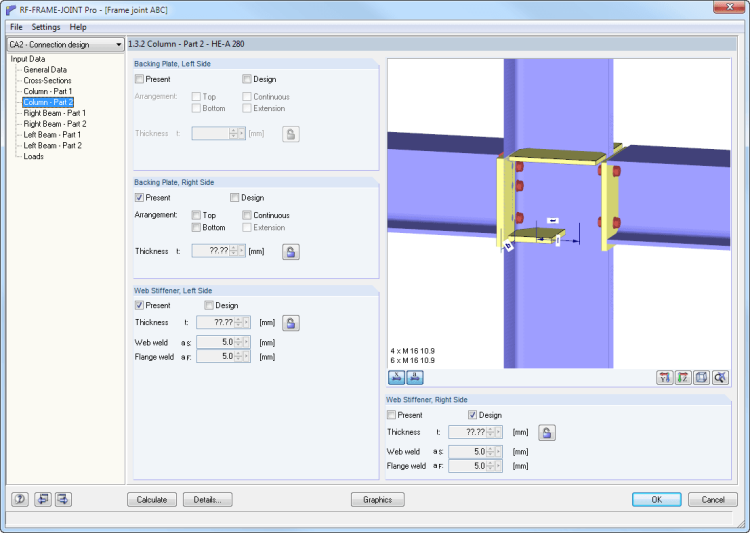This screenshot has width=750, height=533.
Task: Select Right Beam - Part 1 in tree
Action: [x=54, y=113]
